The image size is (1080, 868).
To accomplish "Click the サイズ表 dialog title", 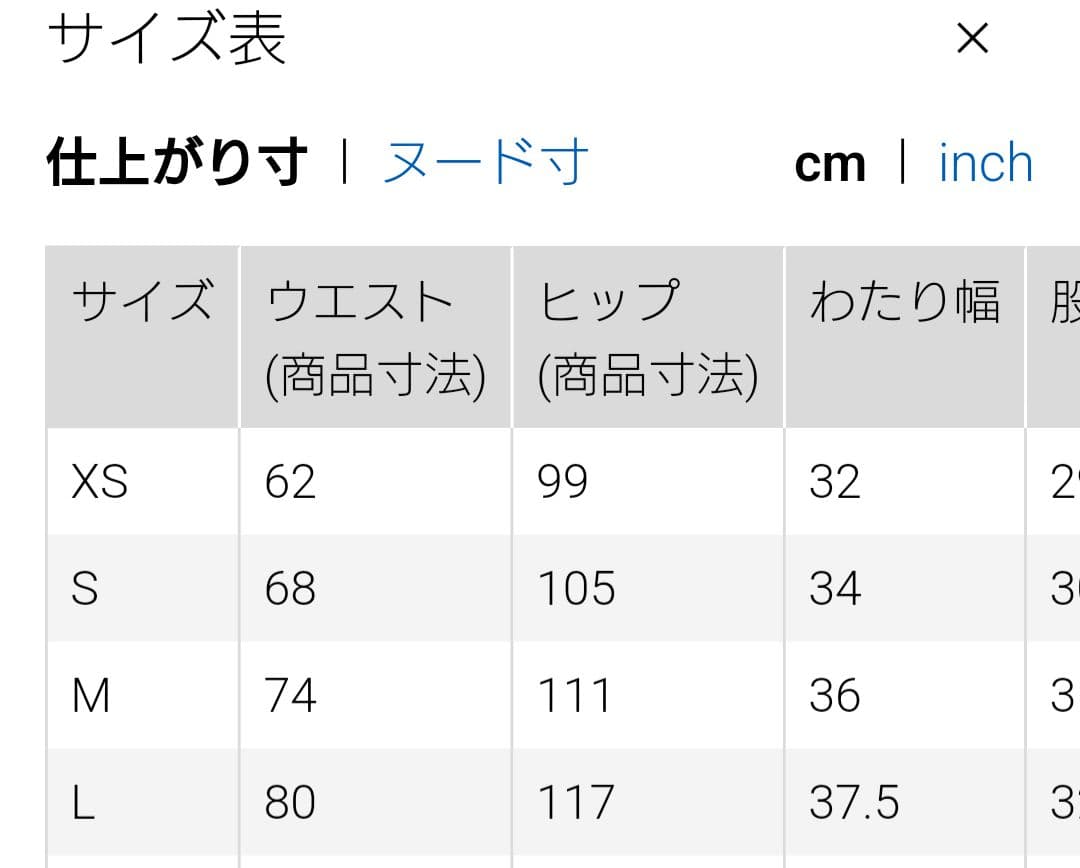I will point(167,40).
